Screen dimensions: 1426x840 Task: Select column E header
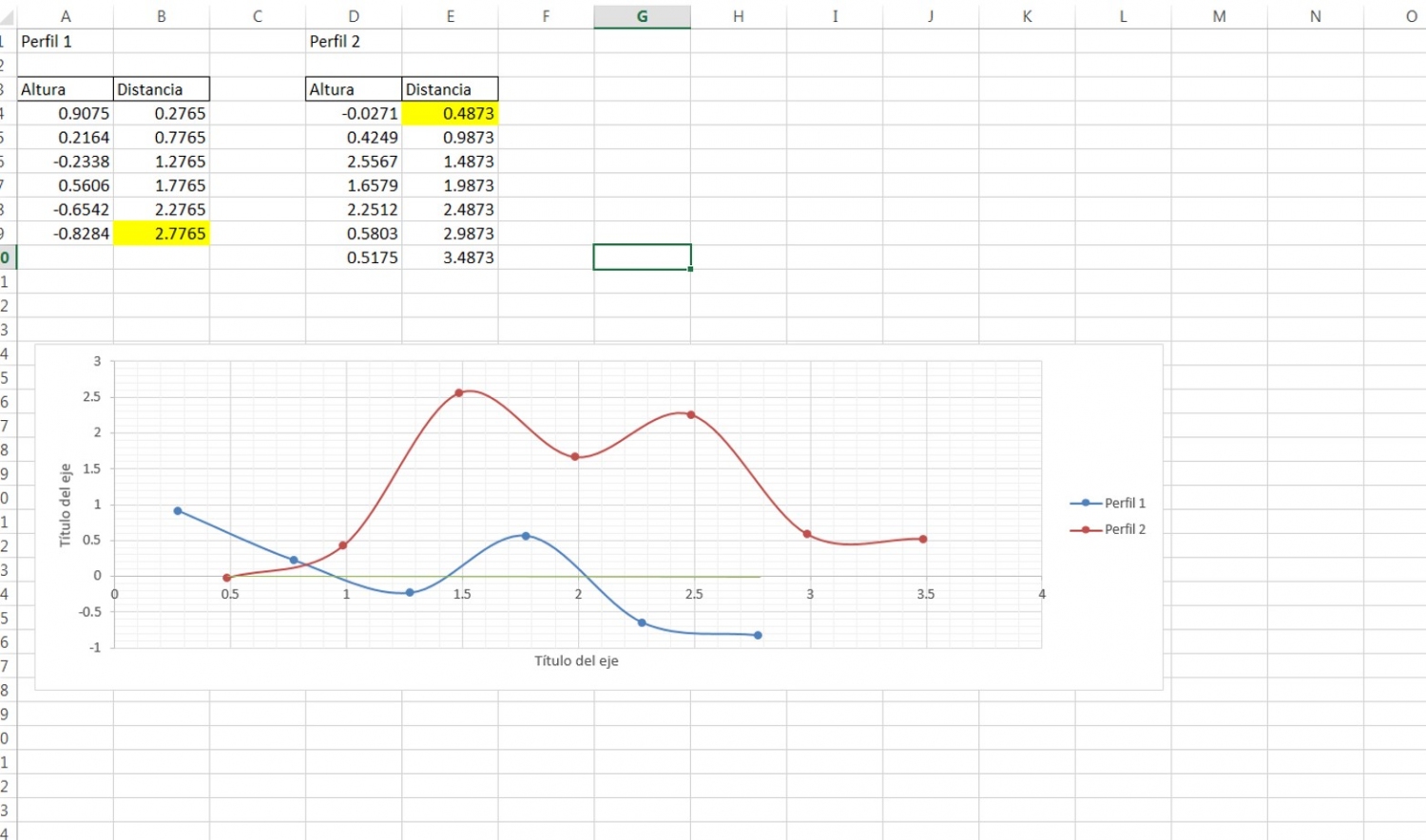point(450,16)
